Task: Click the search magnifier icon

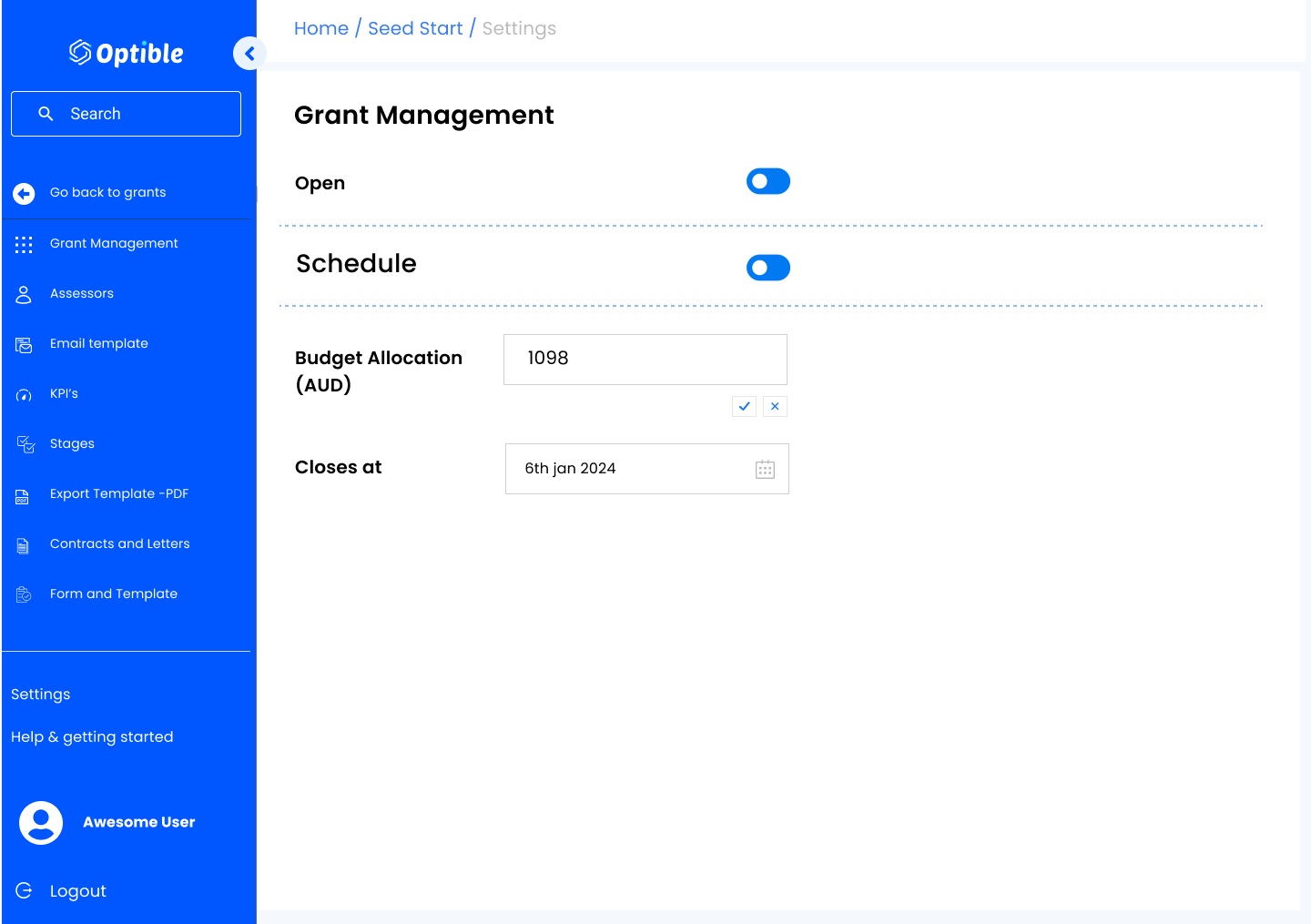Action: tap(46, 114)
